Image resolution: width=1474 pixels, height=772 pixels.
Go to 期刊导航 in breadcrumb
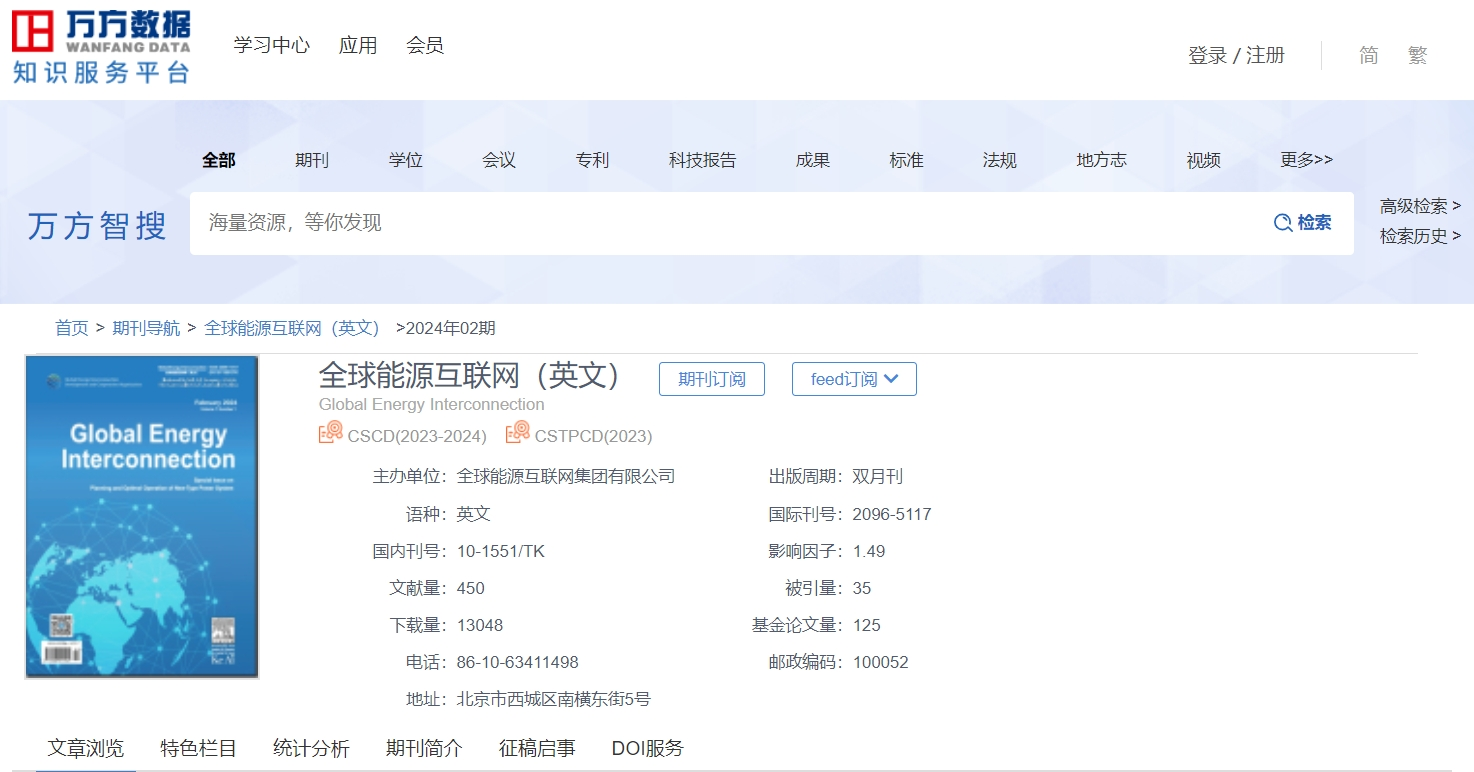pos(146,328)
